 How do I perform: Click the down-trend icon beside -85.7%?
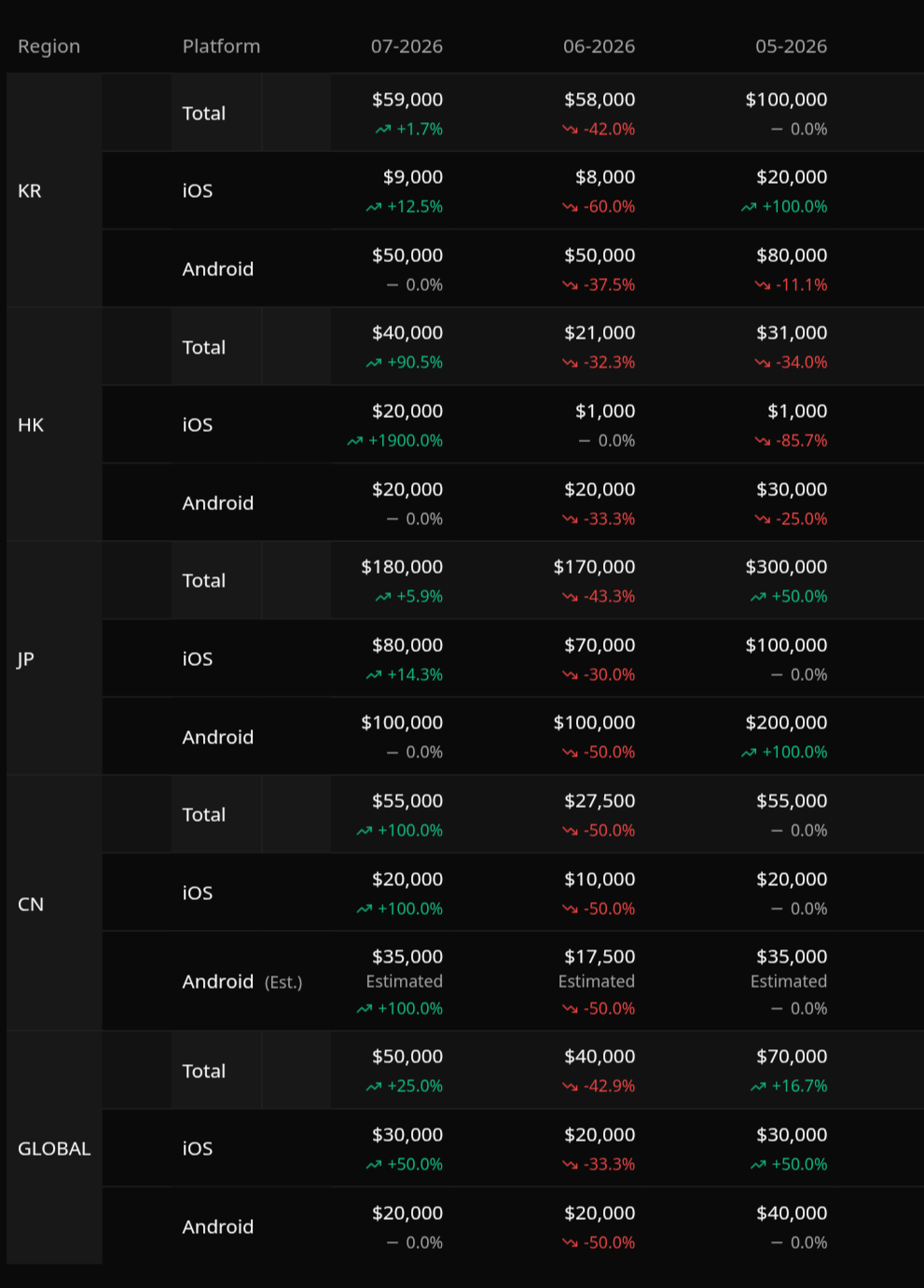click(762, 441)
